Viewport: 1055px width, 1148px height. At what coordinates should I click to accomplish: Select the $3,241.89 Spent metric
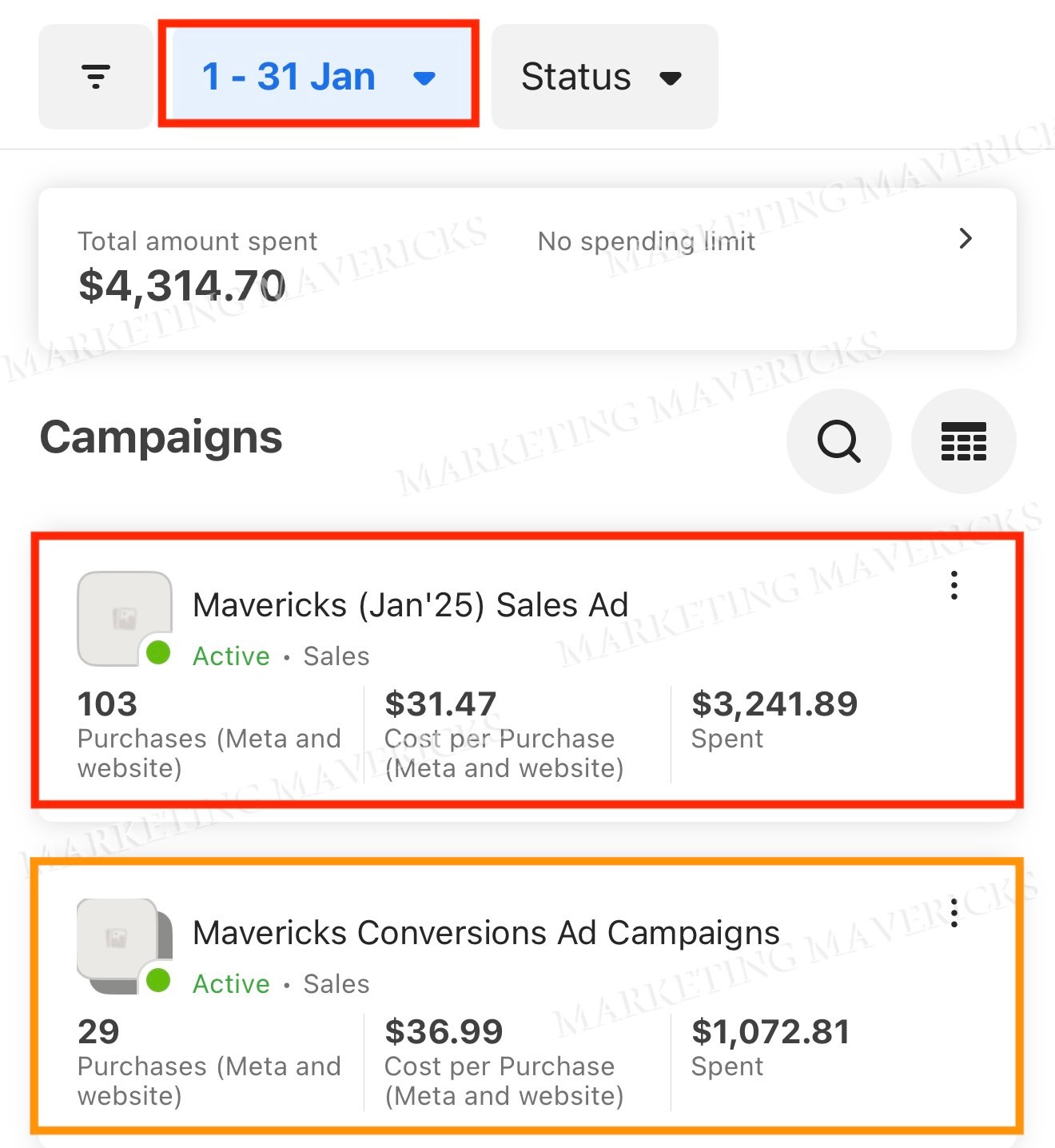(774, 718)
